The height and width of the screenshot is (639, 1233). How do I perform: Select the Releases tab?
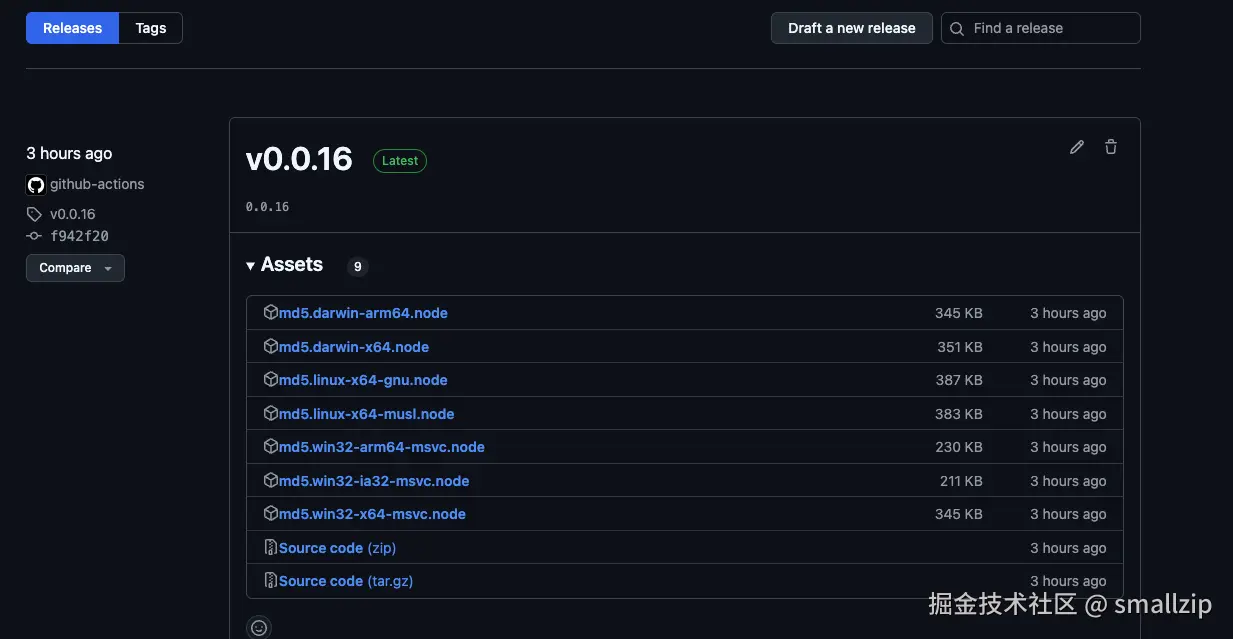pos(72,28)
